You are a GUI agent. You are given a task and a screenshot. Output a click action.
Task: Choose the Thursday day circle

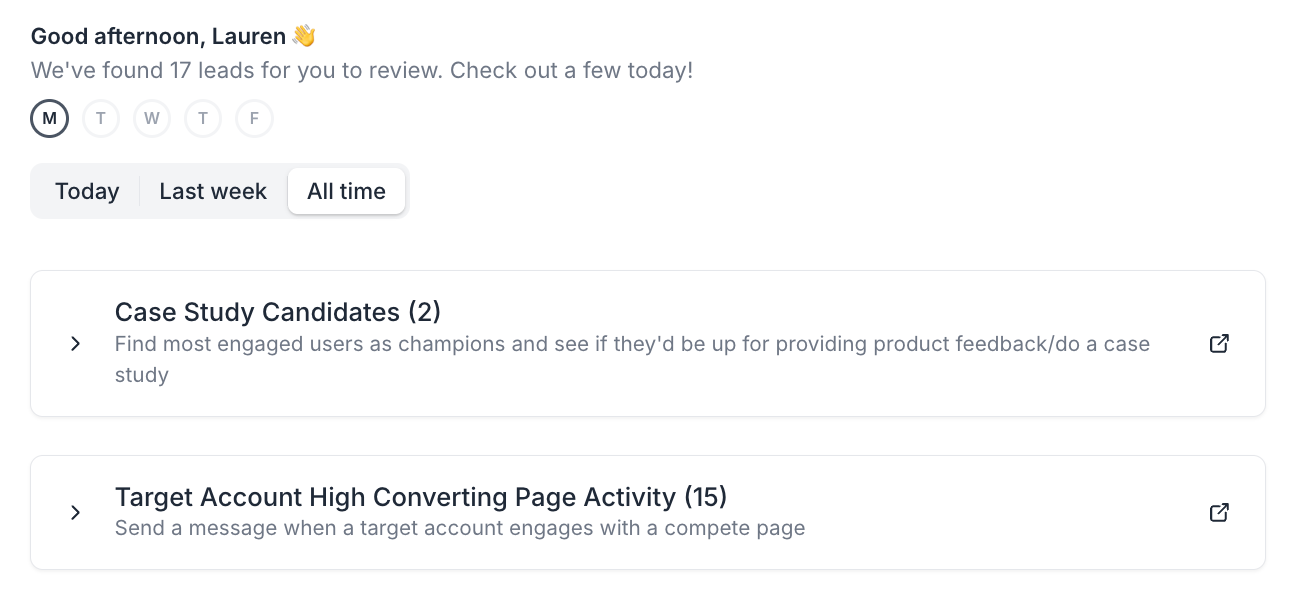[x=203, y=120]
